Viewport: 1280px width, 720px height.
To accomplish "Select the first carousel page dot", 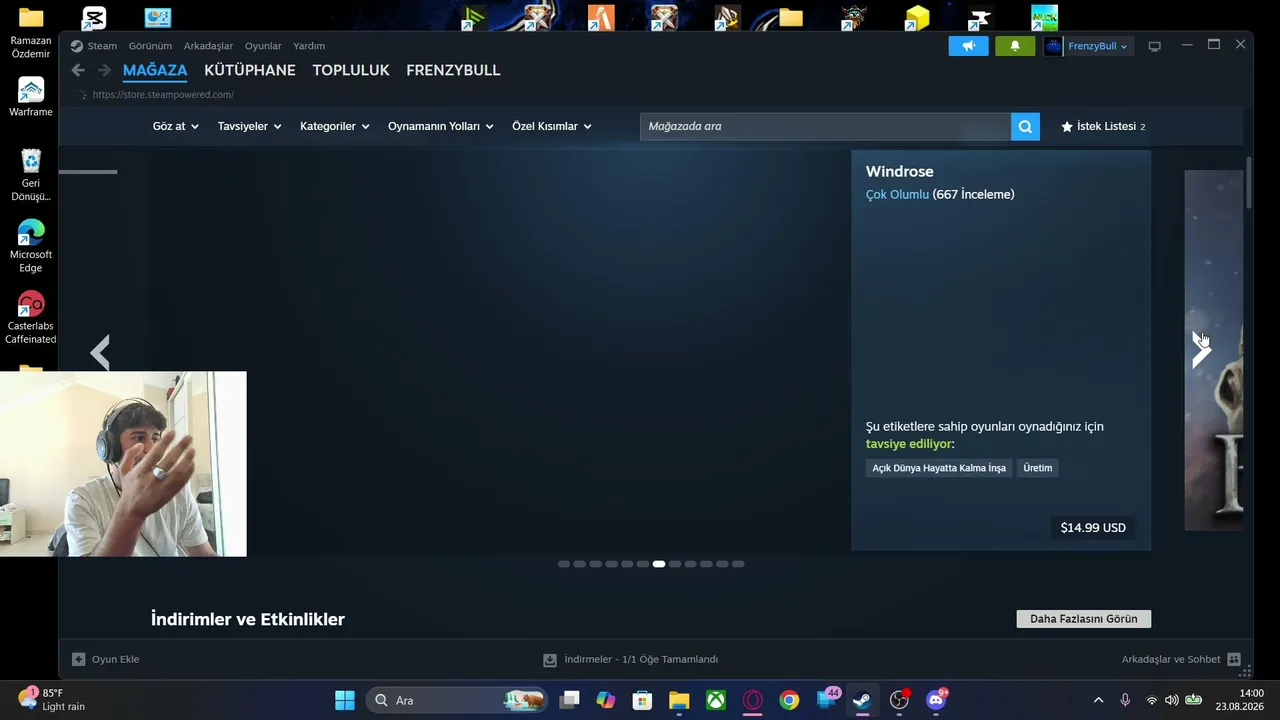I will tap(564, 564).
